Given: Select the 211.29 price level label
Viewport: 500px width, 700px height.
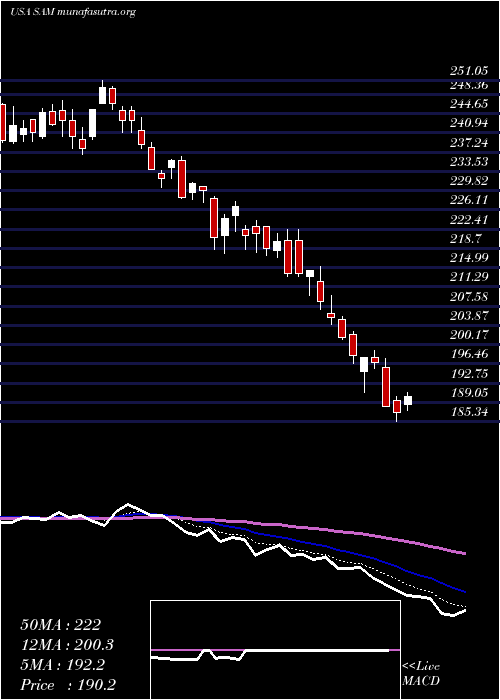Looking at the screenshot, I should click(468, 277).
